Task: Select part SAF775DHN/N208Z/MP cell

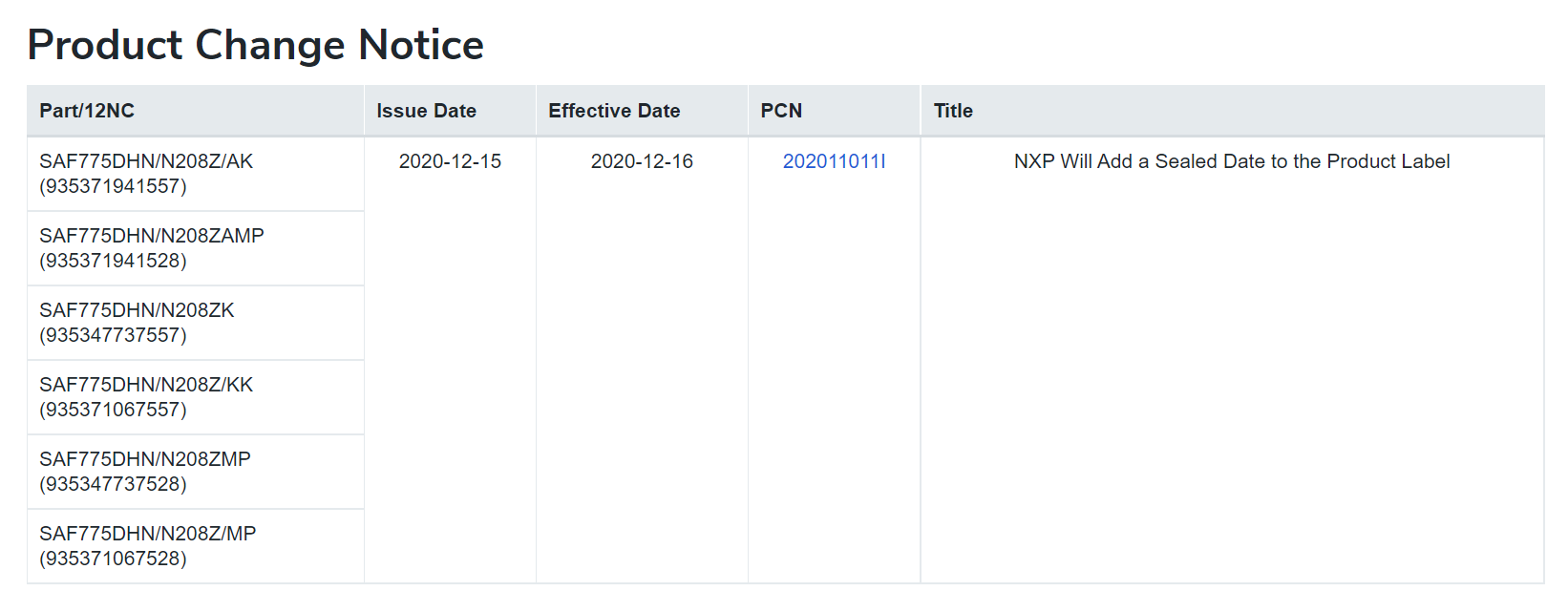Action: tap(196, 546)
